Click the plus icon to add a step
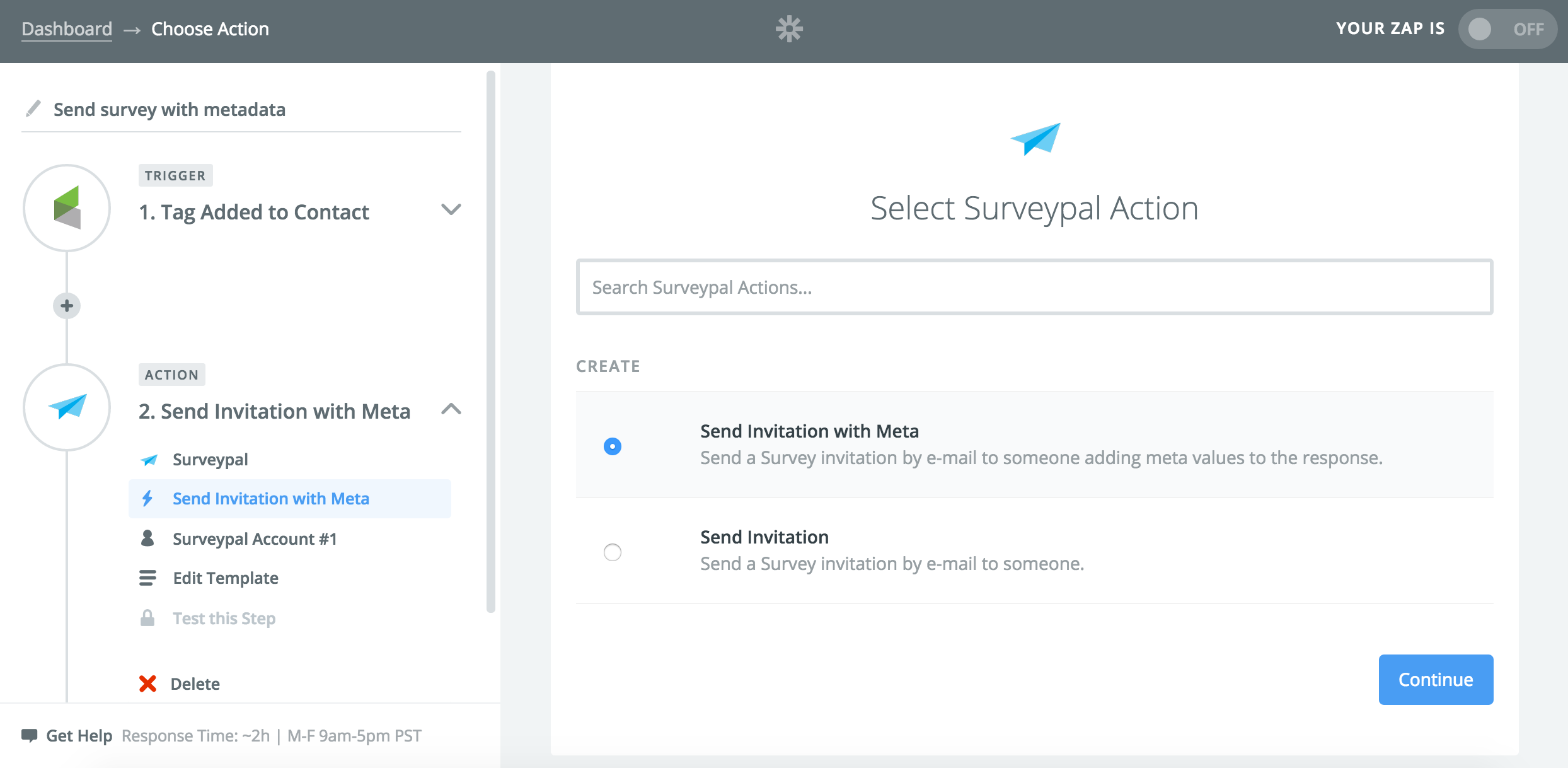 click(x=66, y=305)
